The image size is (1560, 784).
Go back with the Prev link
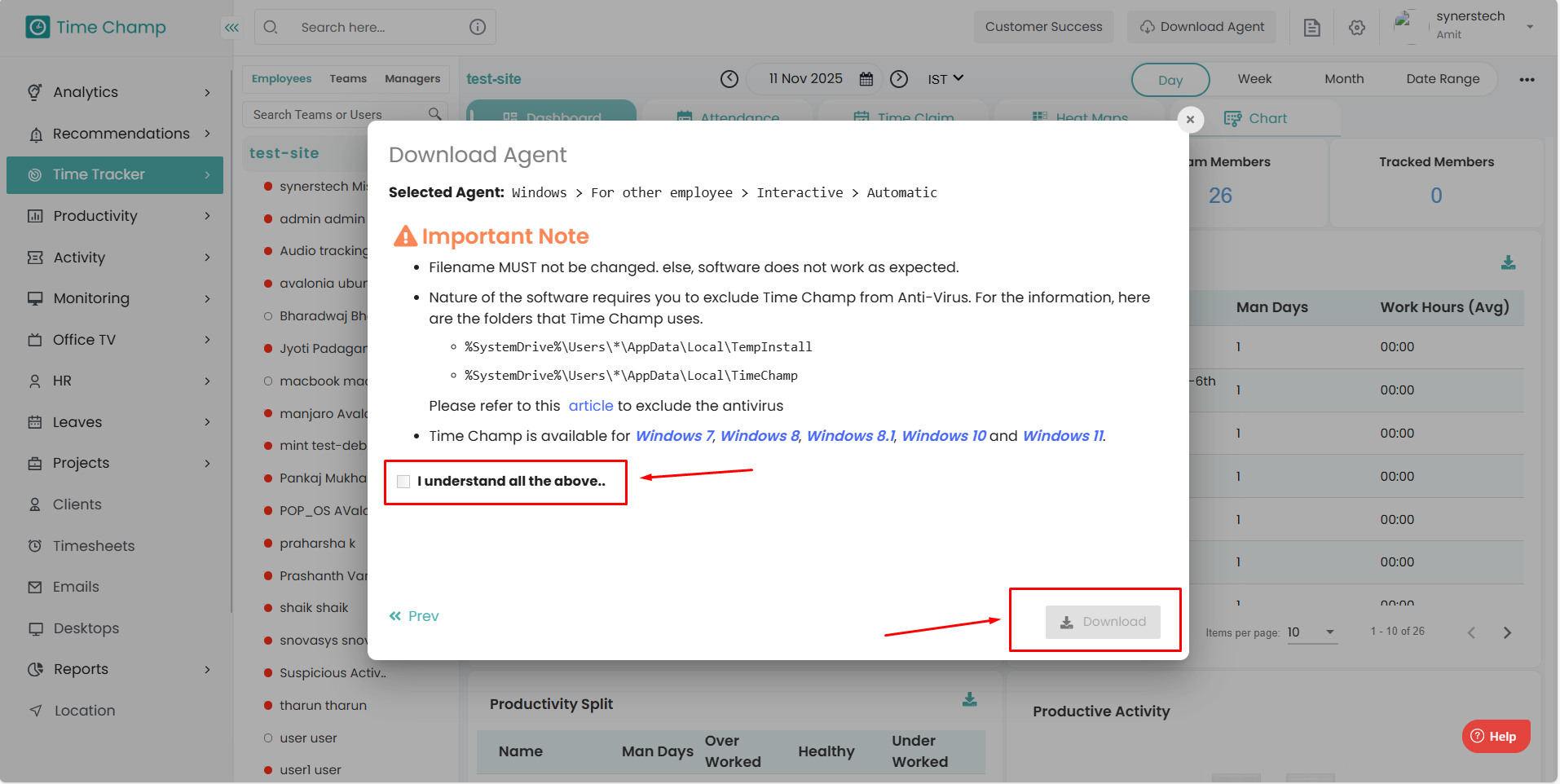tap(414, 616)
